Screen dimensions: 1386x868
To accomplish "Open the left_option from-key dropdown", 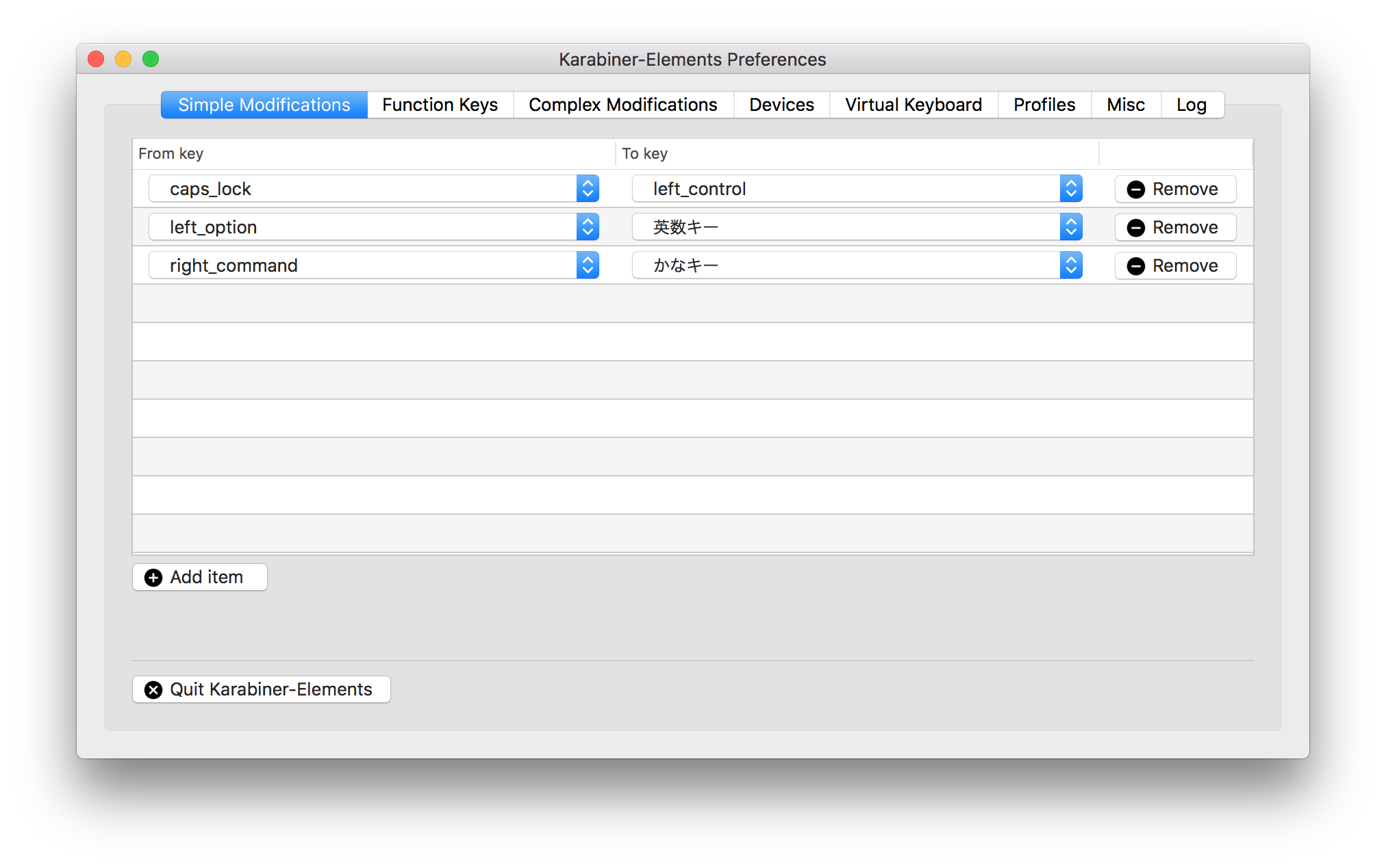I will click(374, 227).
